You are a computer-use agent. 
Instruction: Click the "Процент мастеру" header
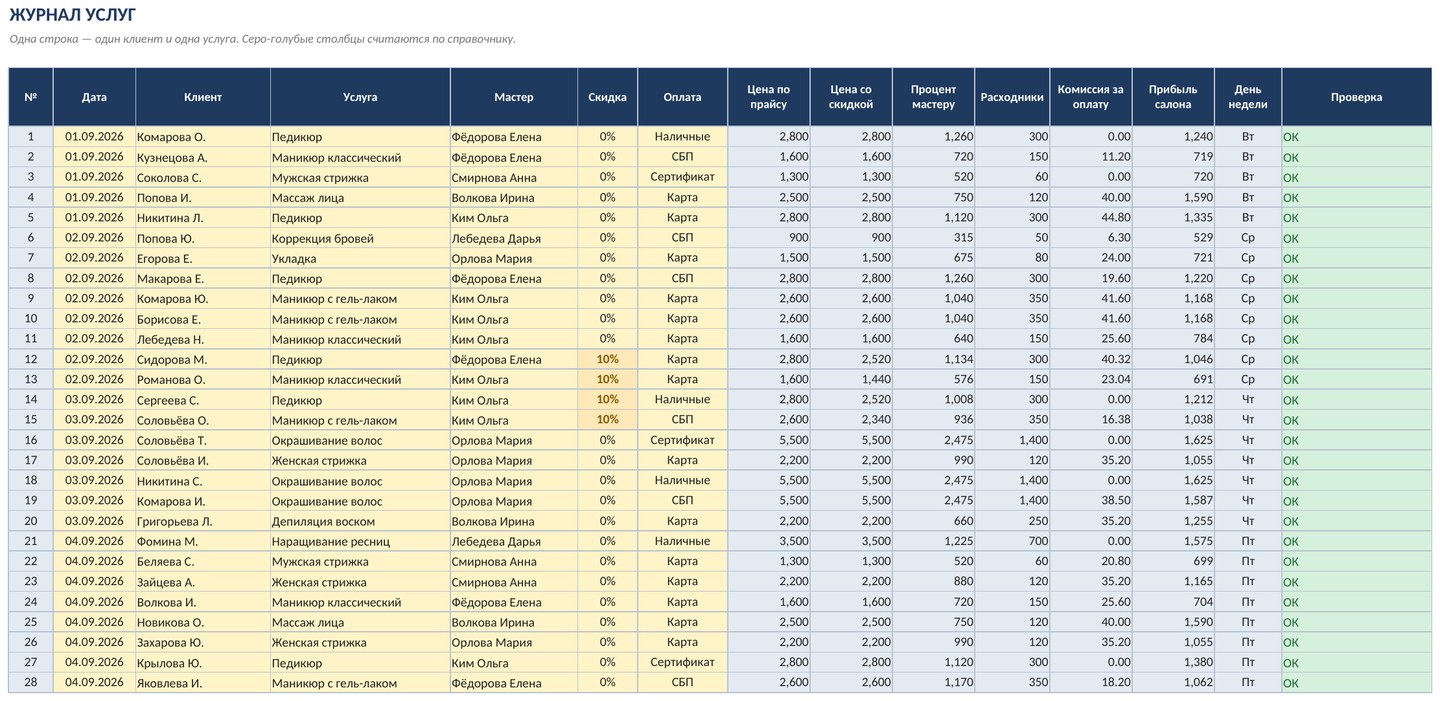tap(933, 97)
